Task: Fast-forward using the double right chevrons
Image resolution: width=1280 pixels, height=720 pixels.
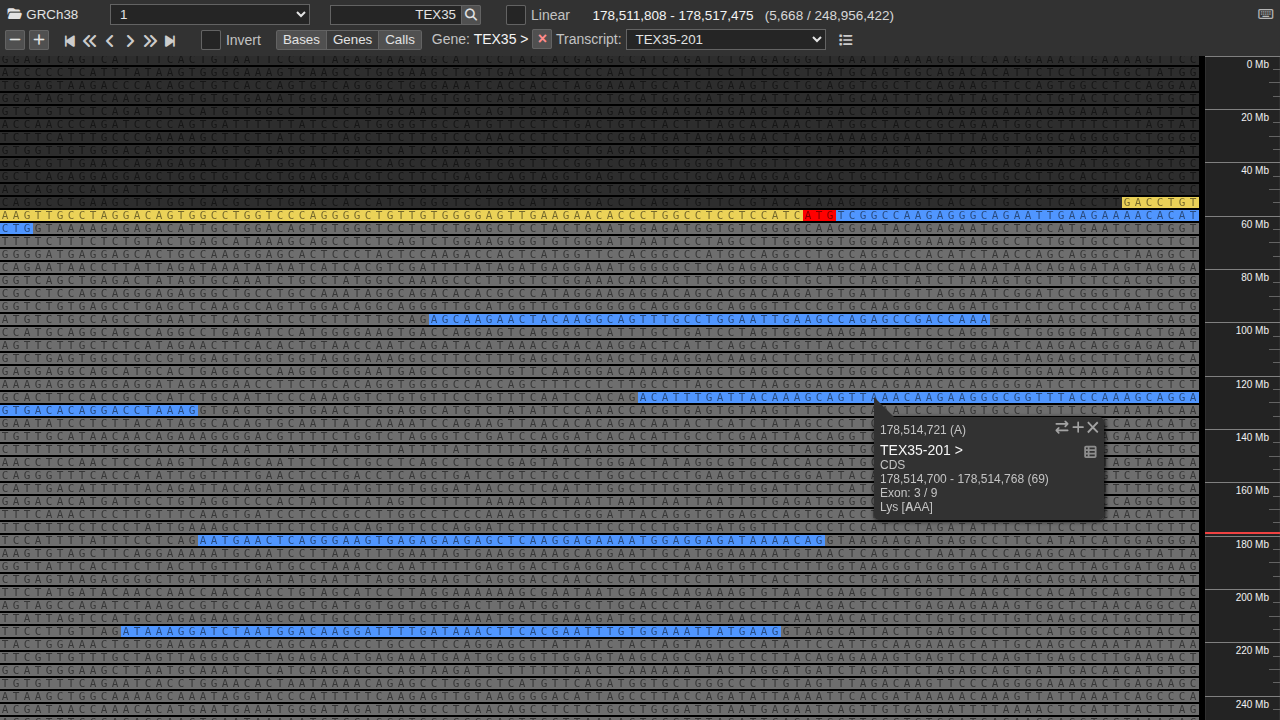Action: (150, 41)
